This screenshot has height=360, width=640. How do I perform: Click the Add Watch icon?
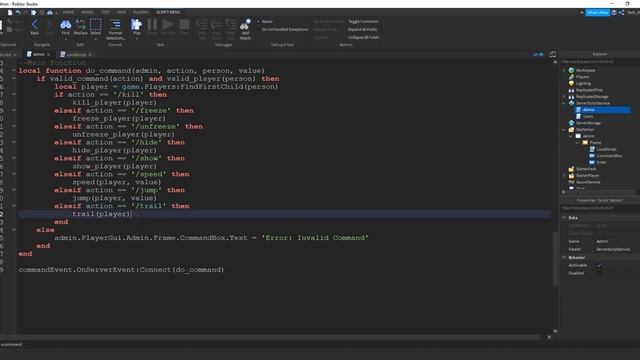point(245,24)
